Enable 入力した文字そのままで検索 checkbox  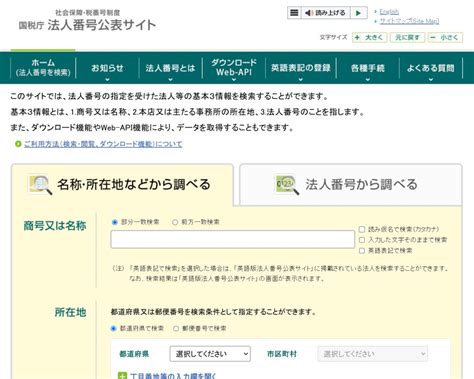[x=362, y=240]
